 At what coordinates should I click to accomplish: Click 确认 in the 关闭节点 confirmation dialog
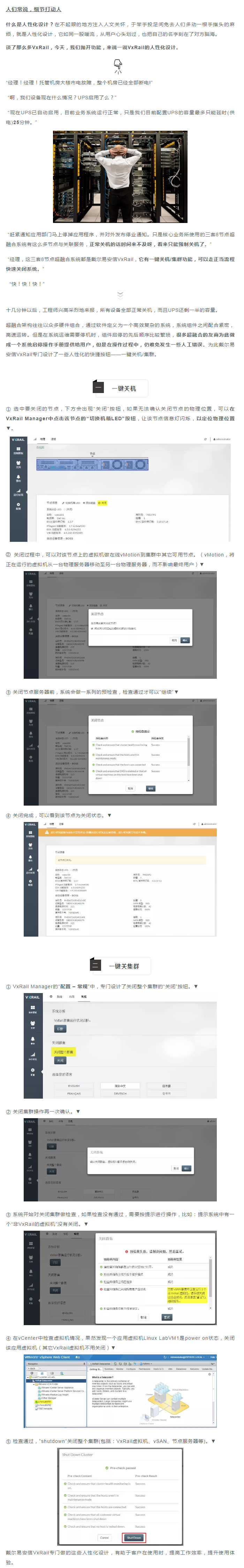185,640
